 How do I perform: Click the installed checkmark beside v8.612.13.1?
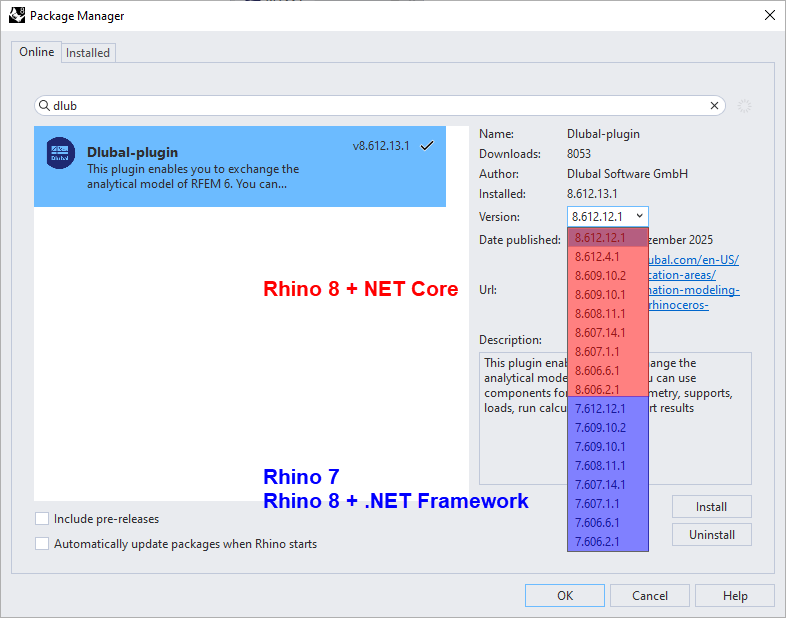click(x=427, y=146)
